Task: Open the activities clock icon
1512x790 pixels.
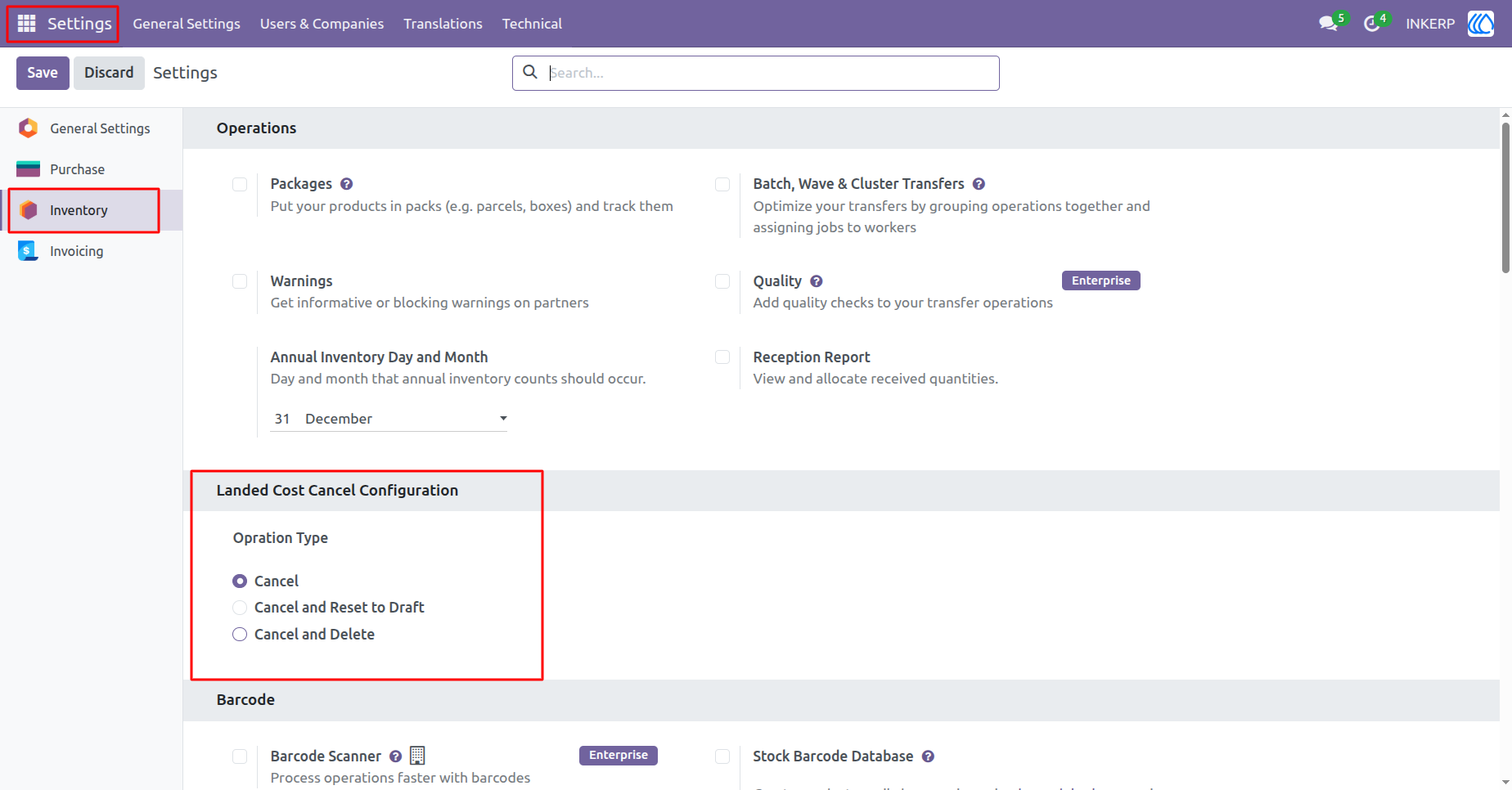Action: tap(1372, 24)
